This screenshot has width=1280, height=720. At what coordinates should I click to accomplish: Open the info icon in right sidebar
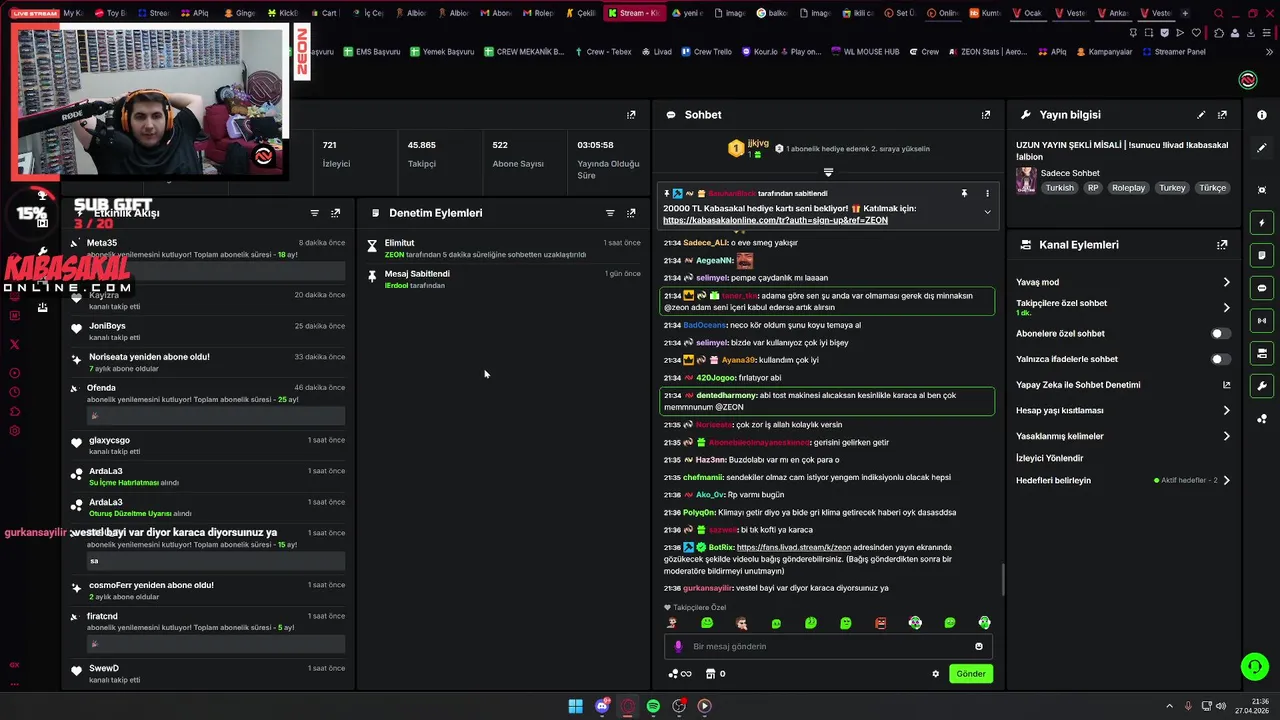click(x=1262, y=115)
